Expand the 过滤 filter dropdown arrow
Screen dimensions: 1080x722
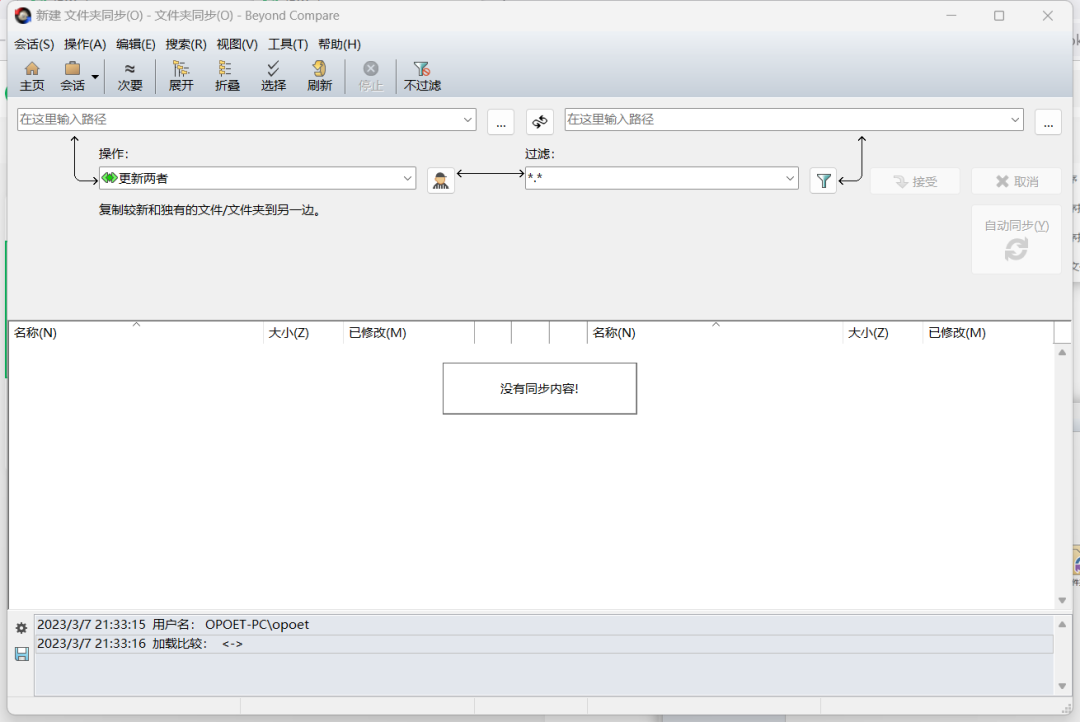(790, 178)
